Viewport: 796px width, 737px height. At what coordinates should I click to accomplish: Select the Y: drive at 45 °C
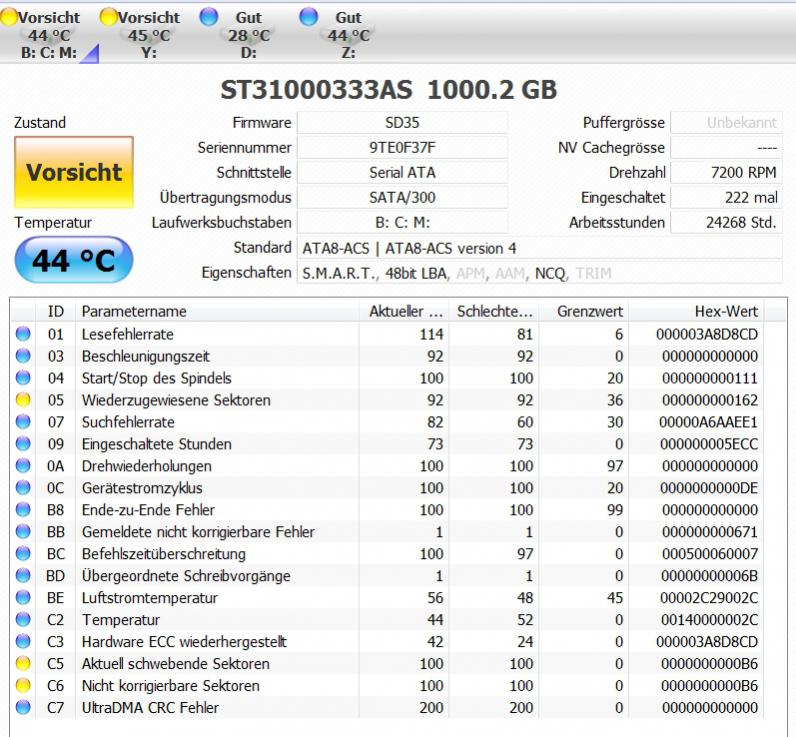click(x=149, y=35)
